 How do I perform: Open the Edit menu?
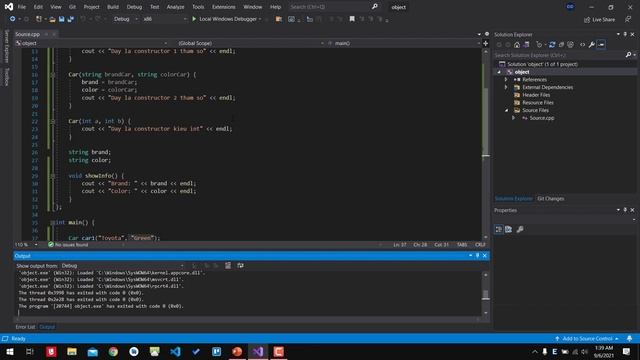(x=38, y=7)
